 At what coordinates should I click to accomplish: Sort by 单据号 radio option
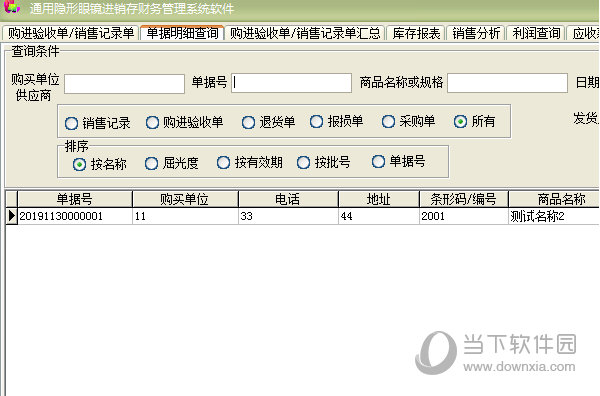[398, 161]
